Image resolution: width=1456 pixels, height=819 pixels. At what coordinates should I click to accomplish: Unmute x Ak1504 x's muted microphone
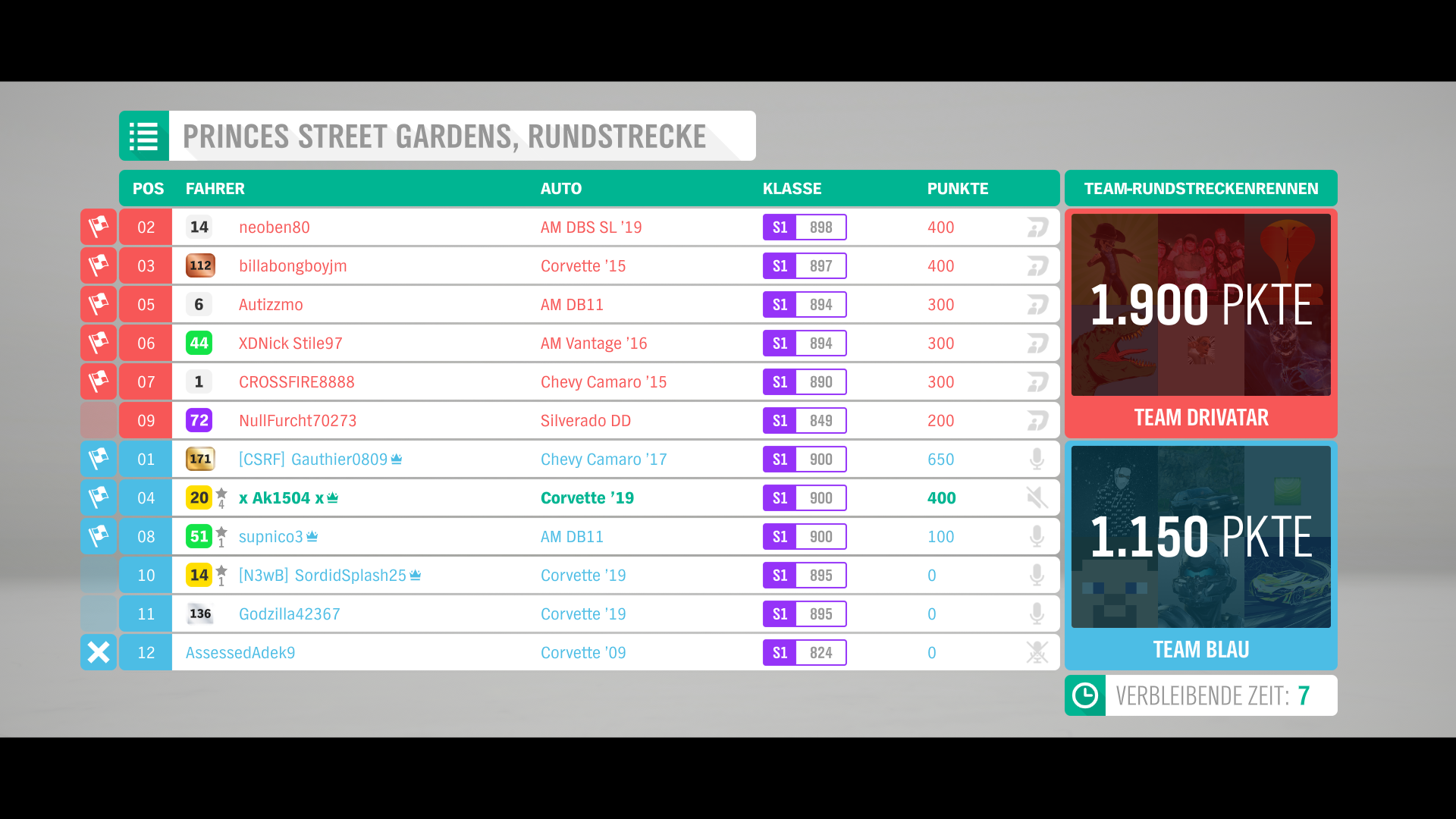pyautogui.click(x=1037, y=497)
